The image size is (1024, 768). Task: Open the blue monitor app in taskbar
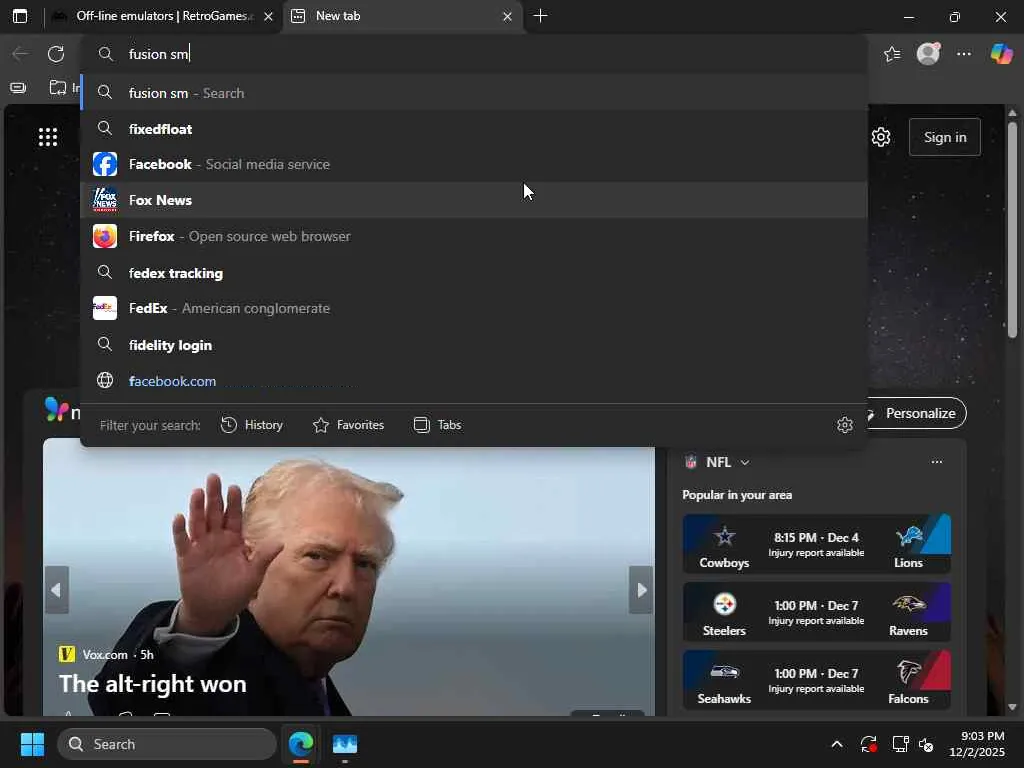(345, 744)
